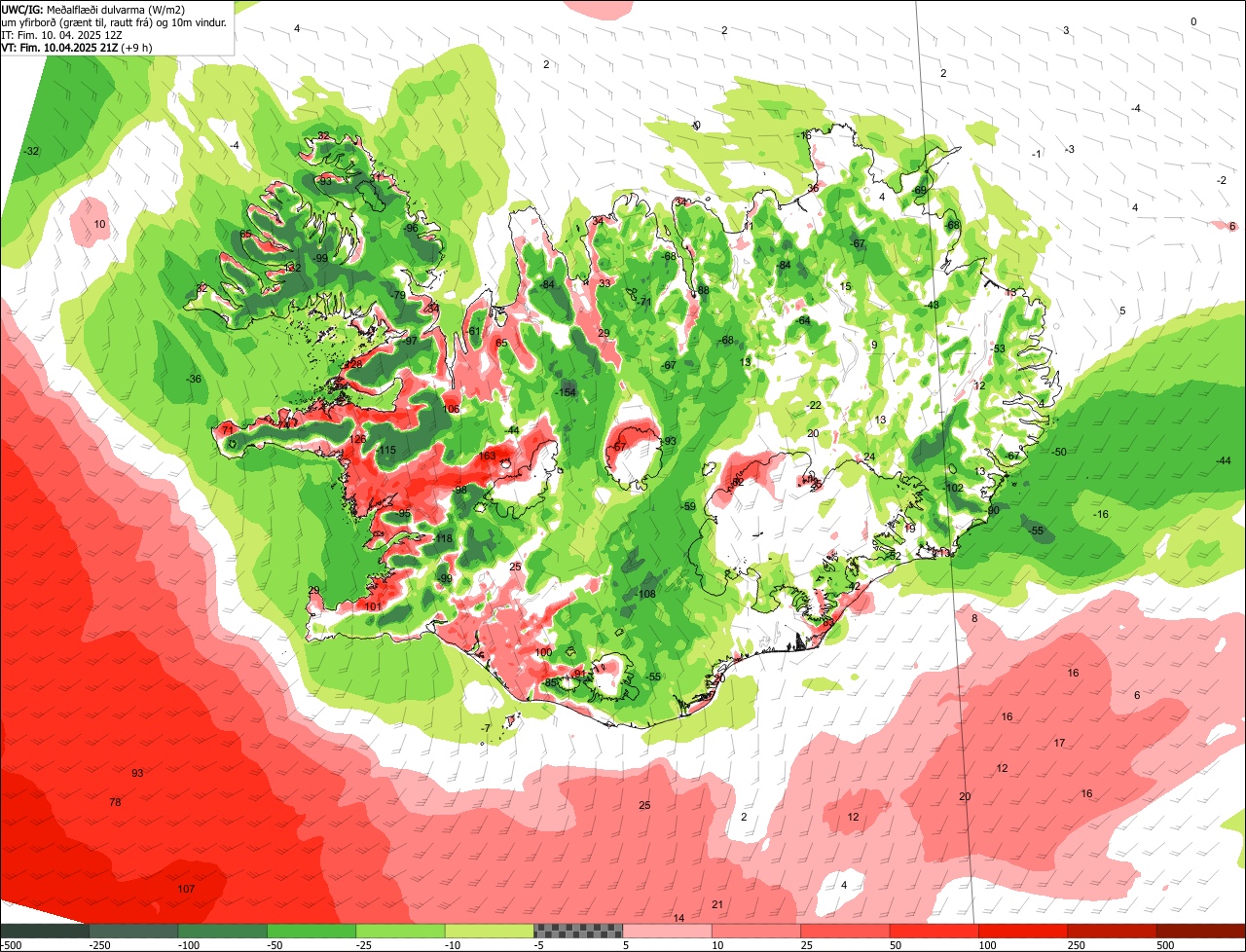1246x952 pixels.
Task: Click the -50 value off the east coast
Action: [x=1059, y=451]
